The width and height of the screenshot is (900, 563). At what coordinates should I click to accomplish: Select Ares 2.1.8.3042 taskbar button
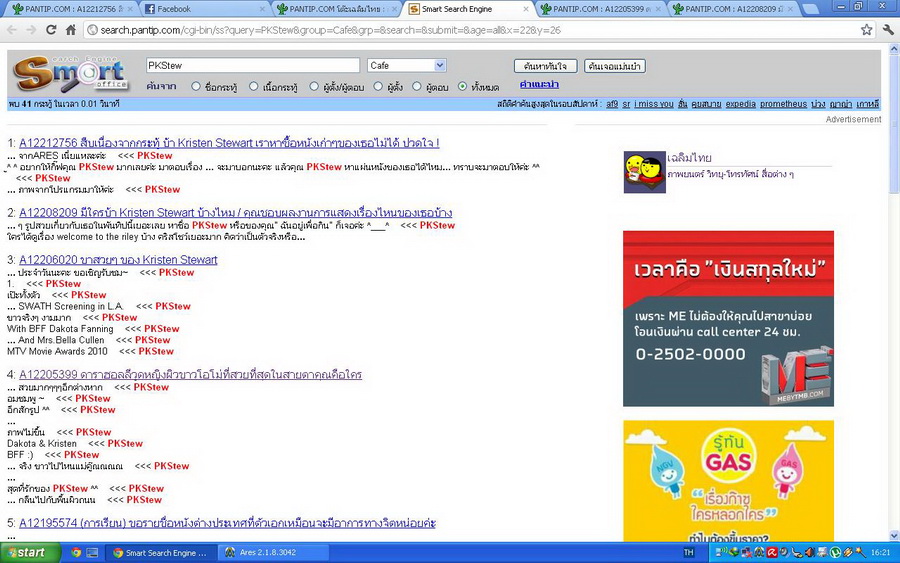pyautogui.click(x=273, y=553)
